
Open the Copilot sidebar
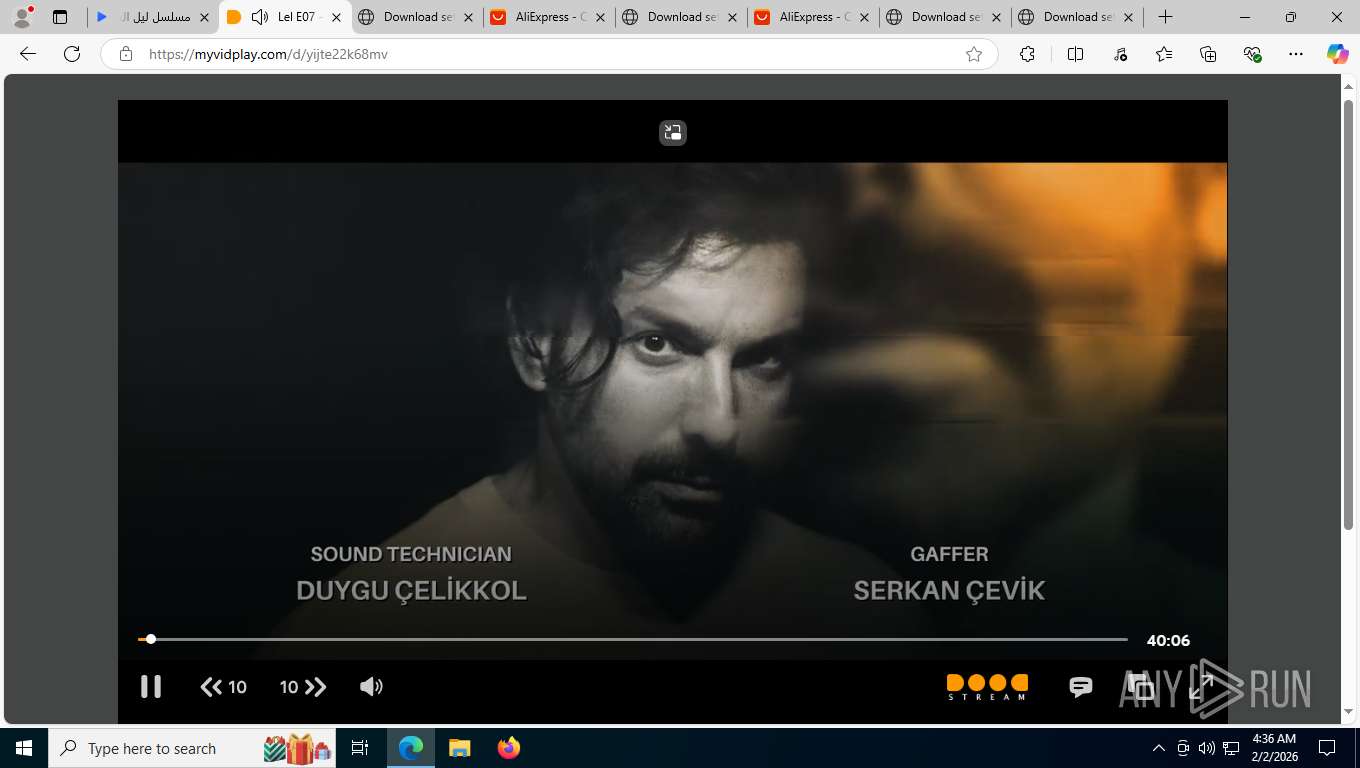pyautogui.click(x=1338, y=54)
